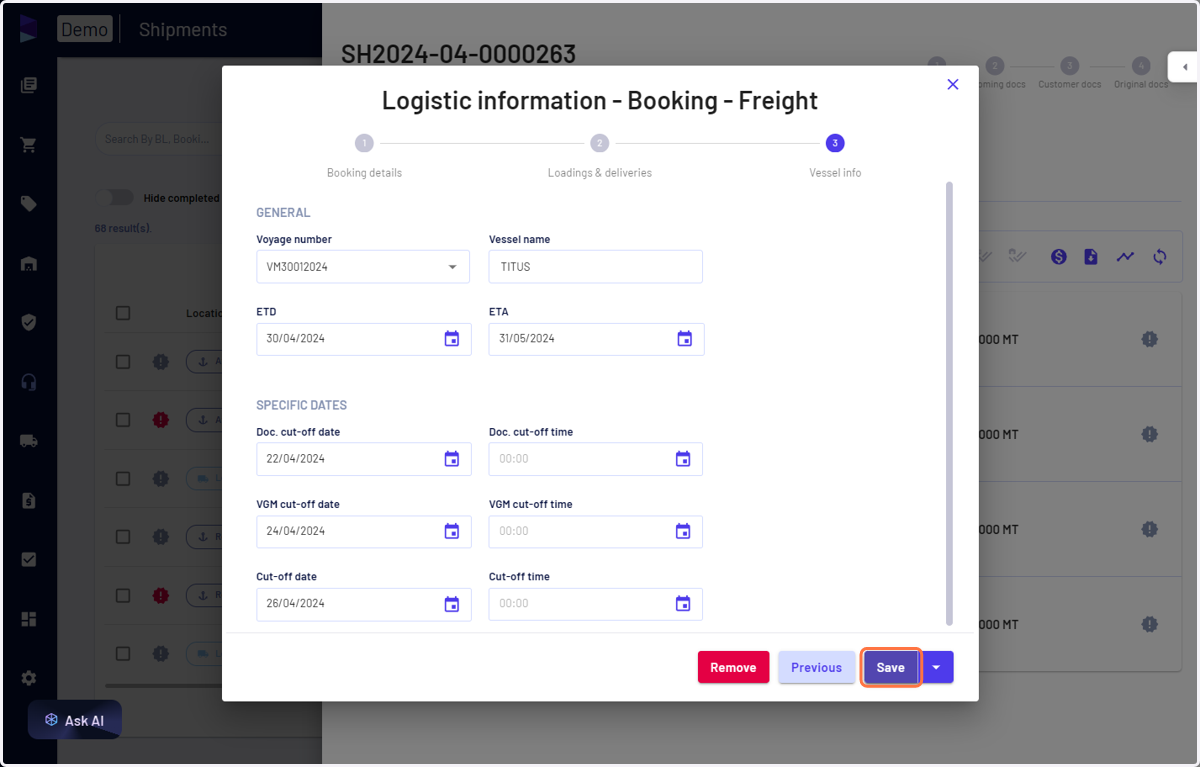
Task: Collapse the right side panel arrow
Action: 1184,67
